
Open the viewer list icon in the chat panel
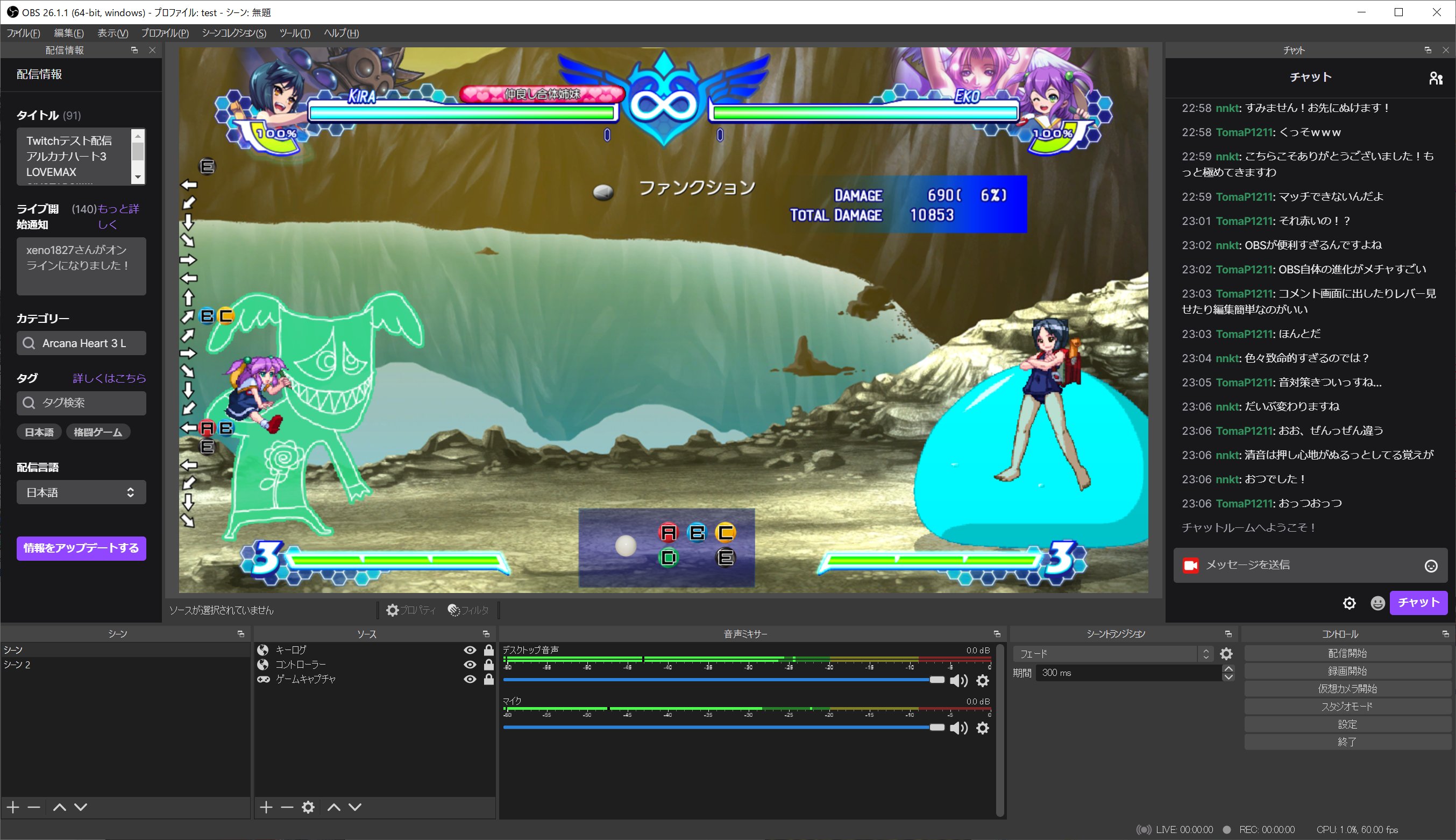[x=1436, y=78]
